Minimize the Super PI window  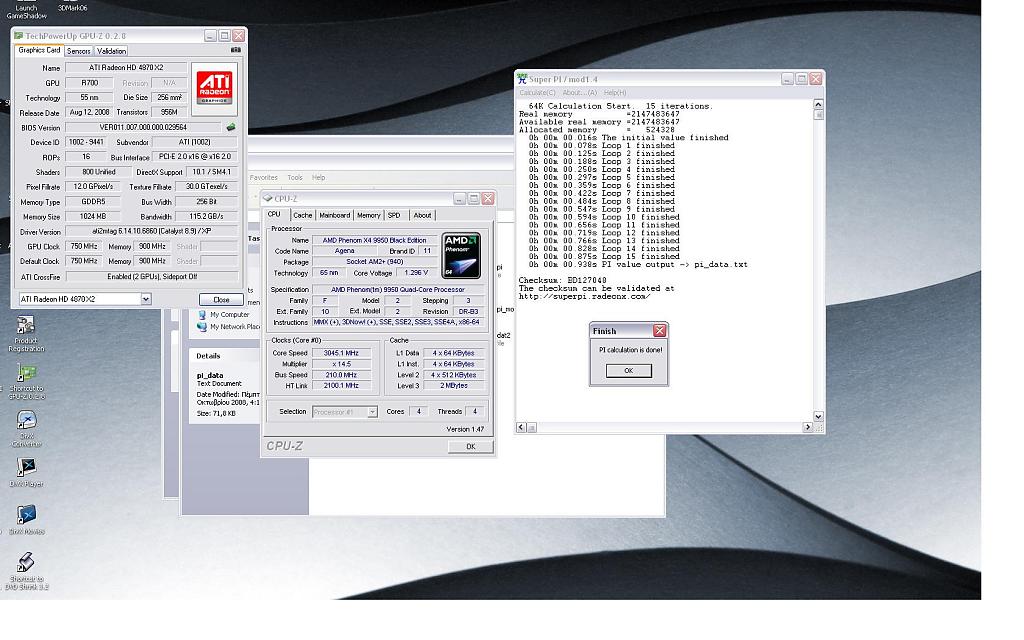(788, 78)
